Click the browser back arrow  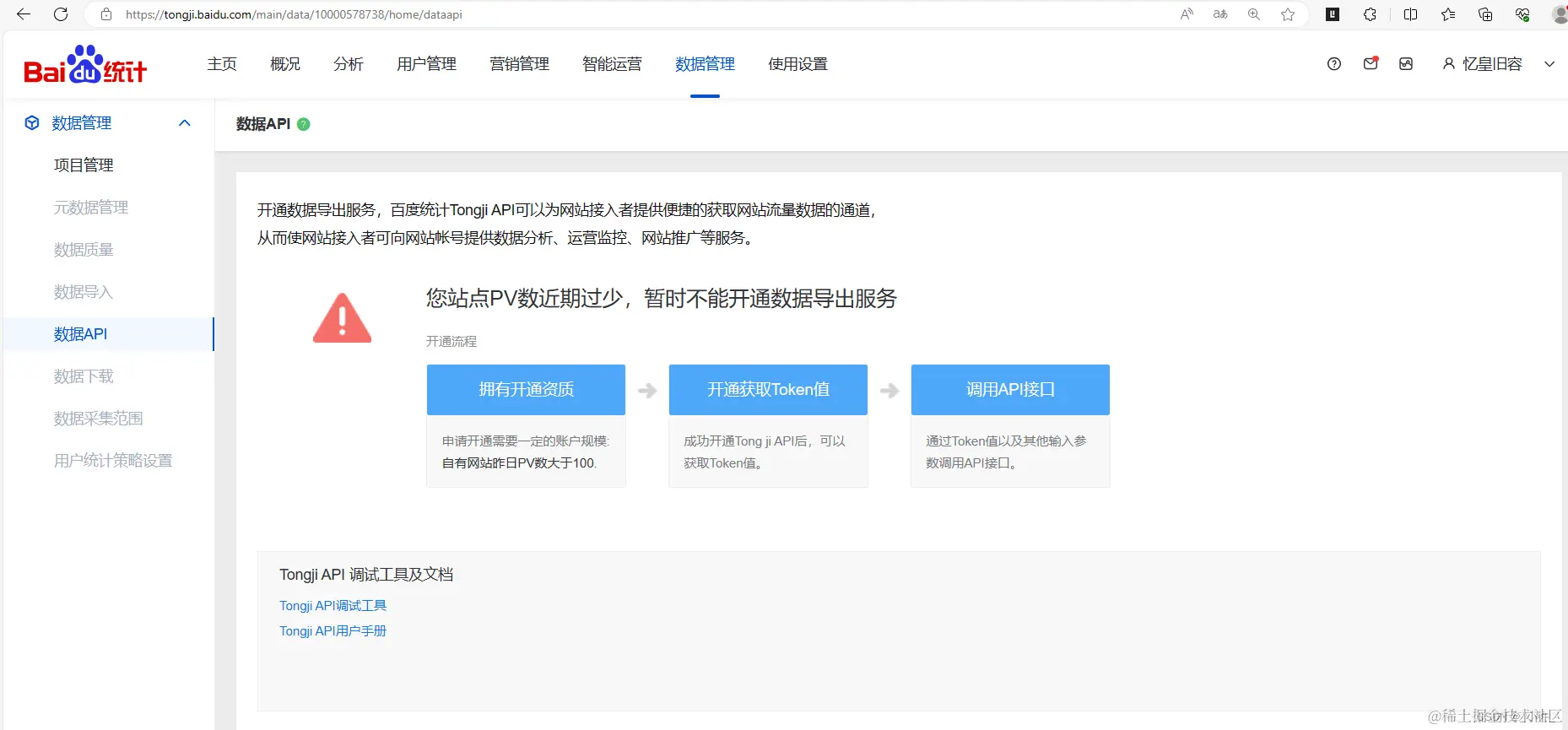click(x=24, y=14)
